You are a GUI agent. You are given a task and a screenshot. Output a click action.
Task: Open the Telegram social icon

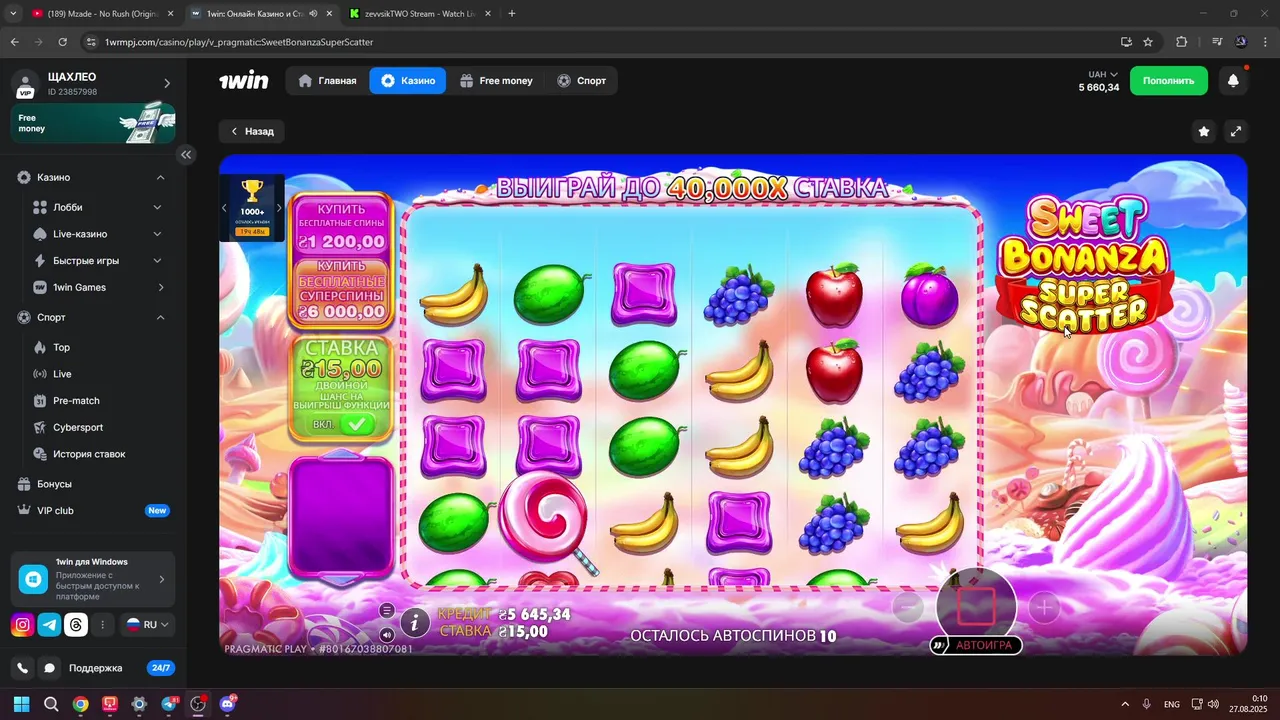coord(49,625)
